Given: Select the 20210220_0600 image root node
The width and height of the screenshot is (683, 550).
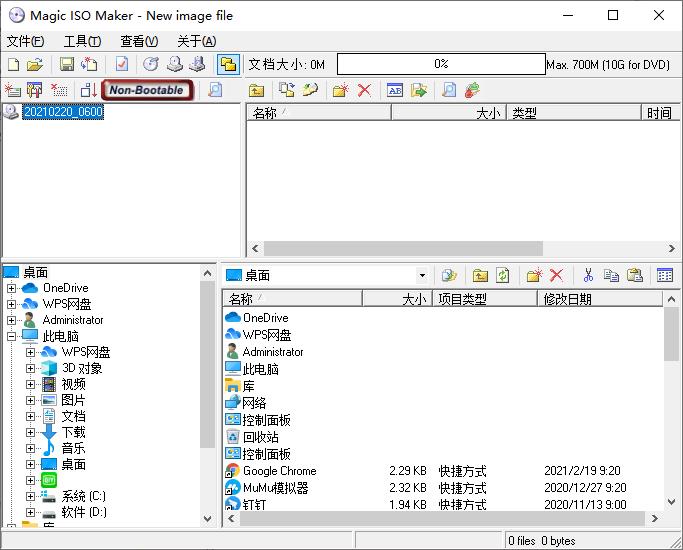Looking at the screenshot, I should tap(63, 112).
